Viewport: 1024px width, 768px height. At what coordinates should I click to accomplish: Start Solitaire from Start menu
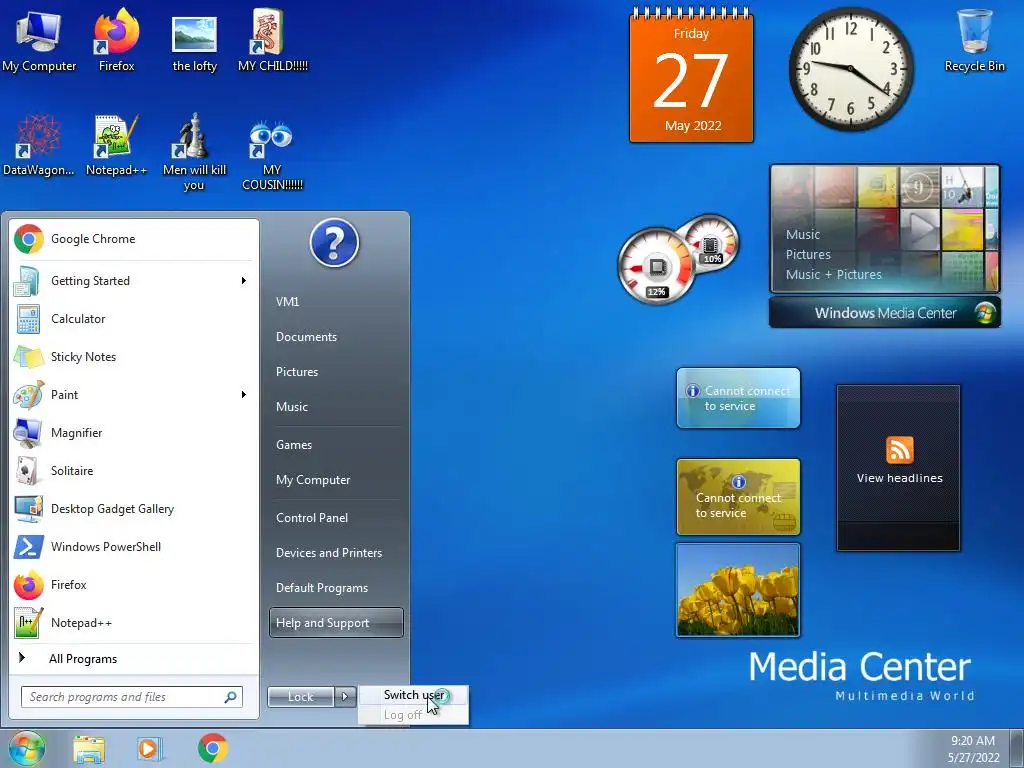133,471
